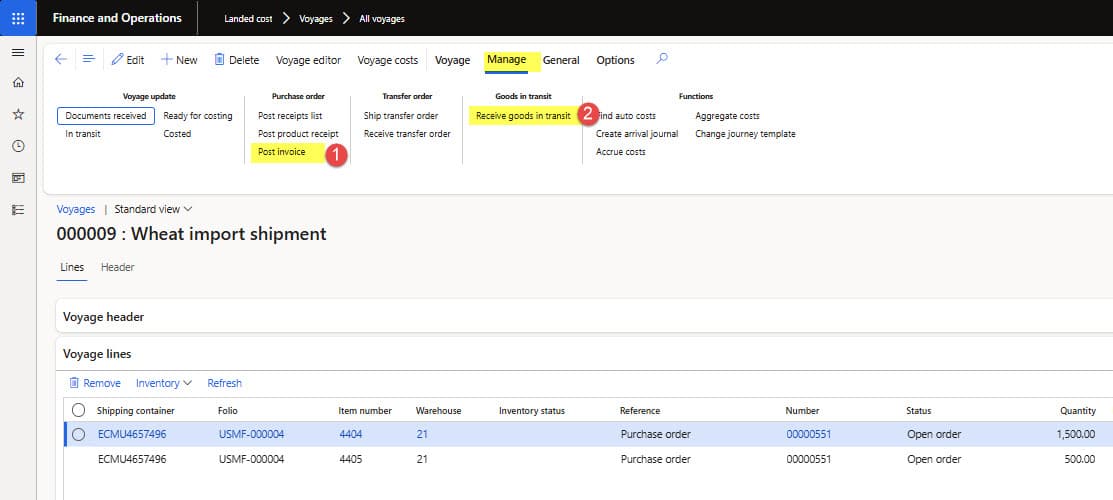The image size is (1113, 500).
Task: Open Modules list icon in sidebar
Action: click(18, 209)
